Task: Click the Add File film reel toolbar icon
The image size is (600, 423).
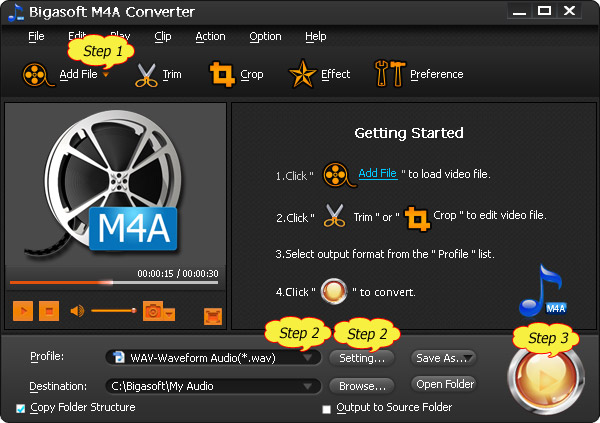Action: (38, 74)
